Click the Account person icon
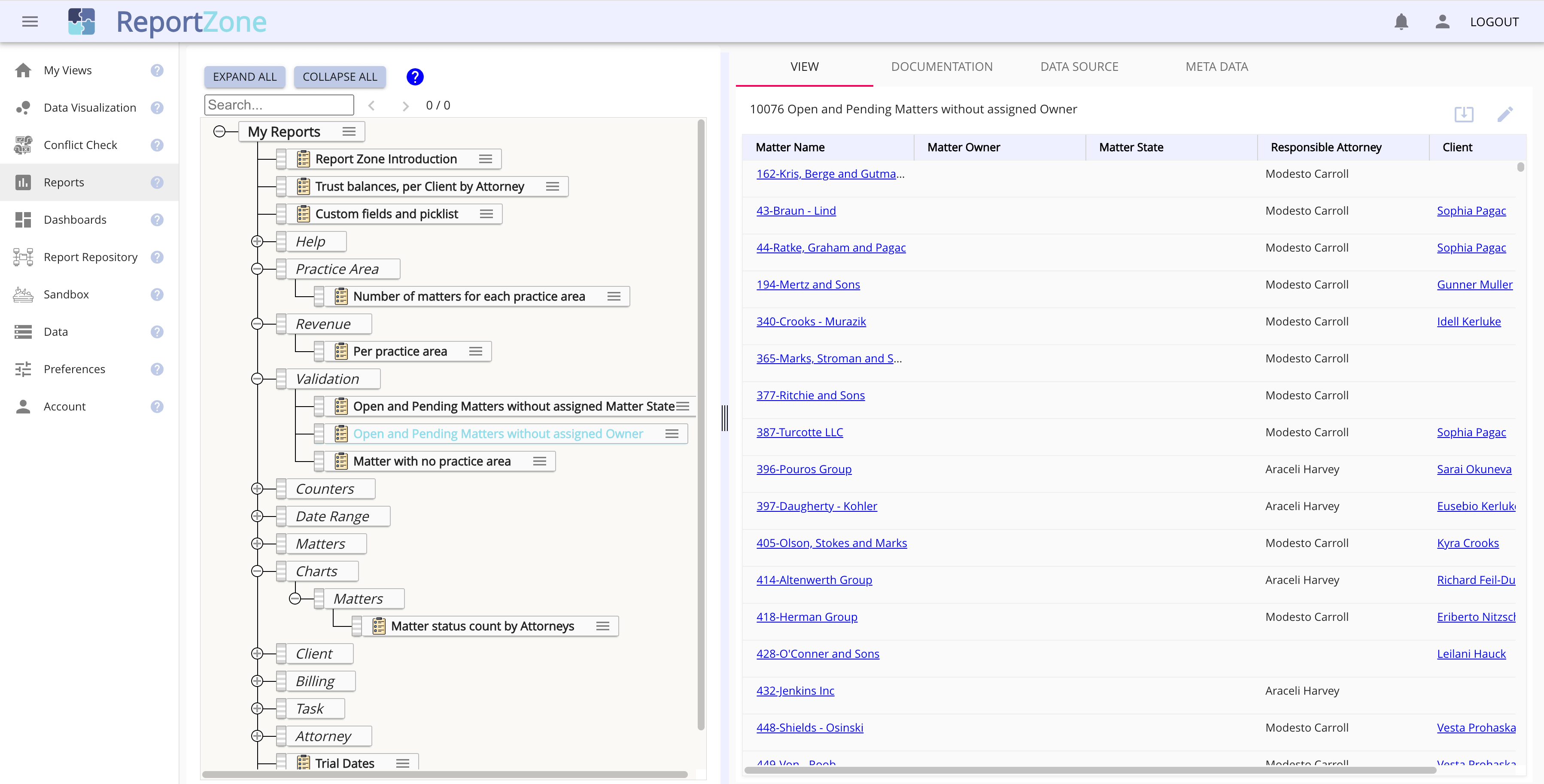This screenshot has width=1544, height=784. pos(23,407)
